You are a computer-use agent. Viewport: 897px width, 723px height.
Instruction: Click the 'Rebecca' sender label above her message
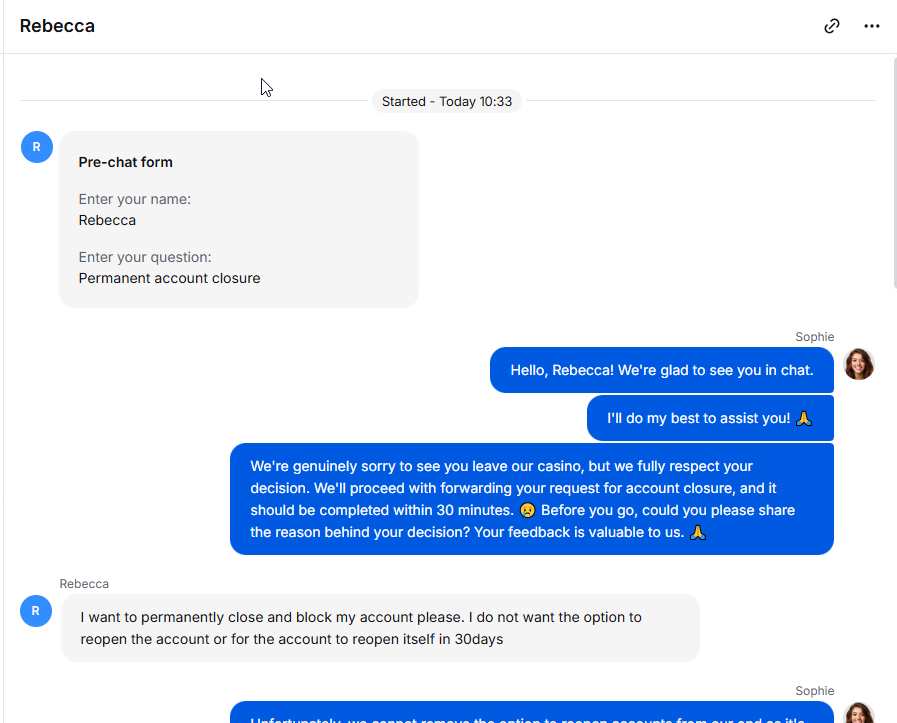[84, 584]
